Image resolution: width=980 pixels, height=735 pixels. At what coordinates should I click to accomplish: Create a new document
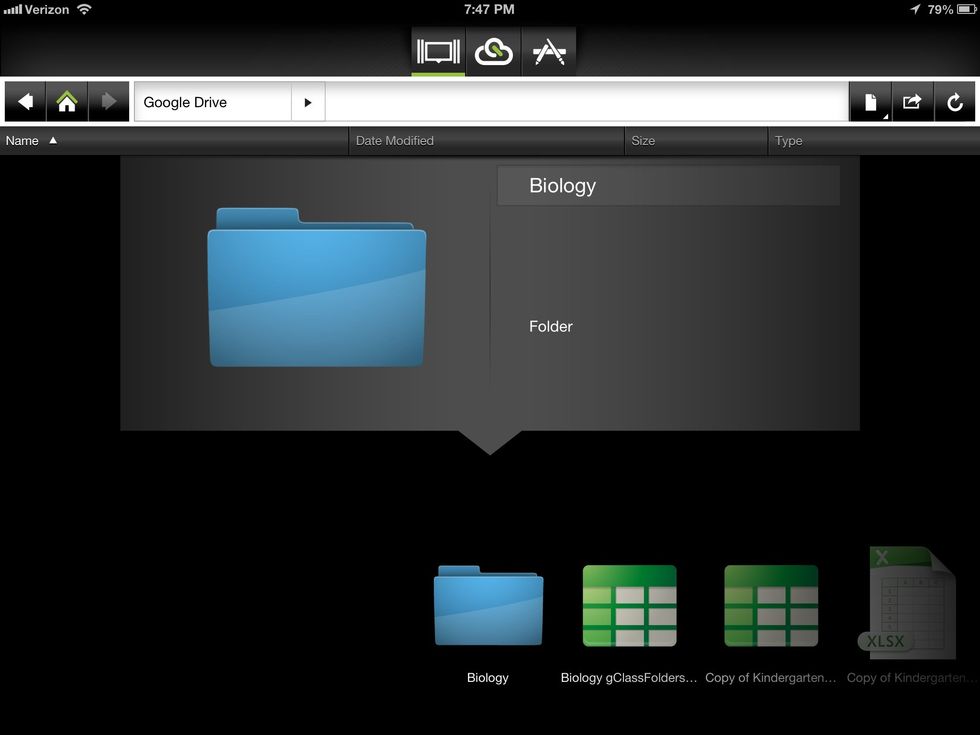tap(867, 101)
